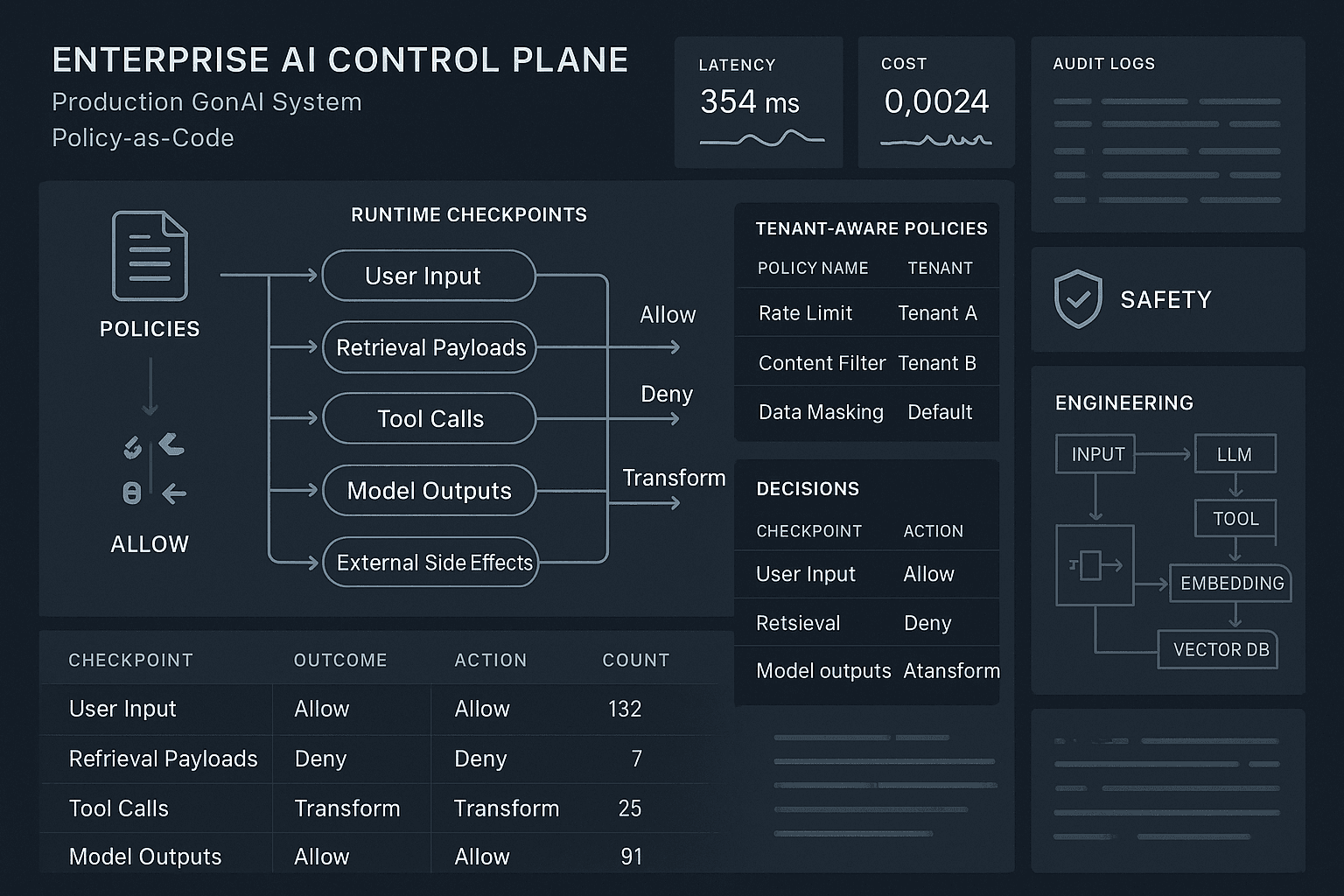Image resolution: width=1344 pixels, height=896 pixels.
Task: Click the EMBEDDING node
Action: coord(1231,583)
